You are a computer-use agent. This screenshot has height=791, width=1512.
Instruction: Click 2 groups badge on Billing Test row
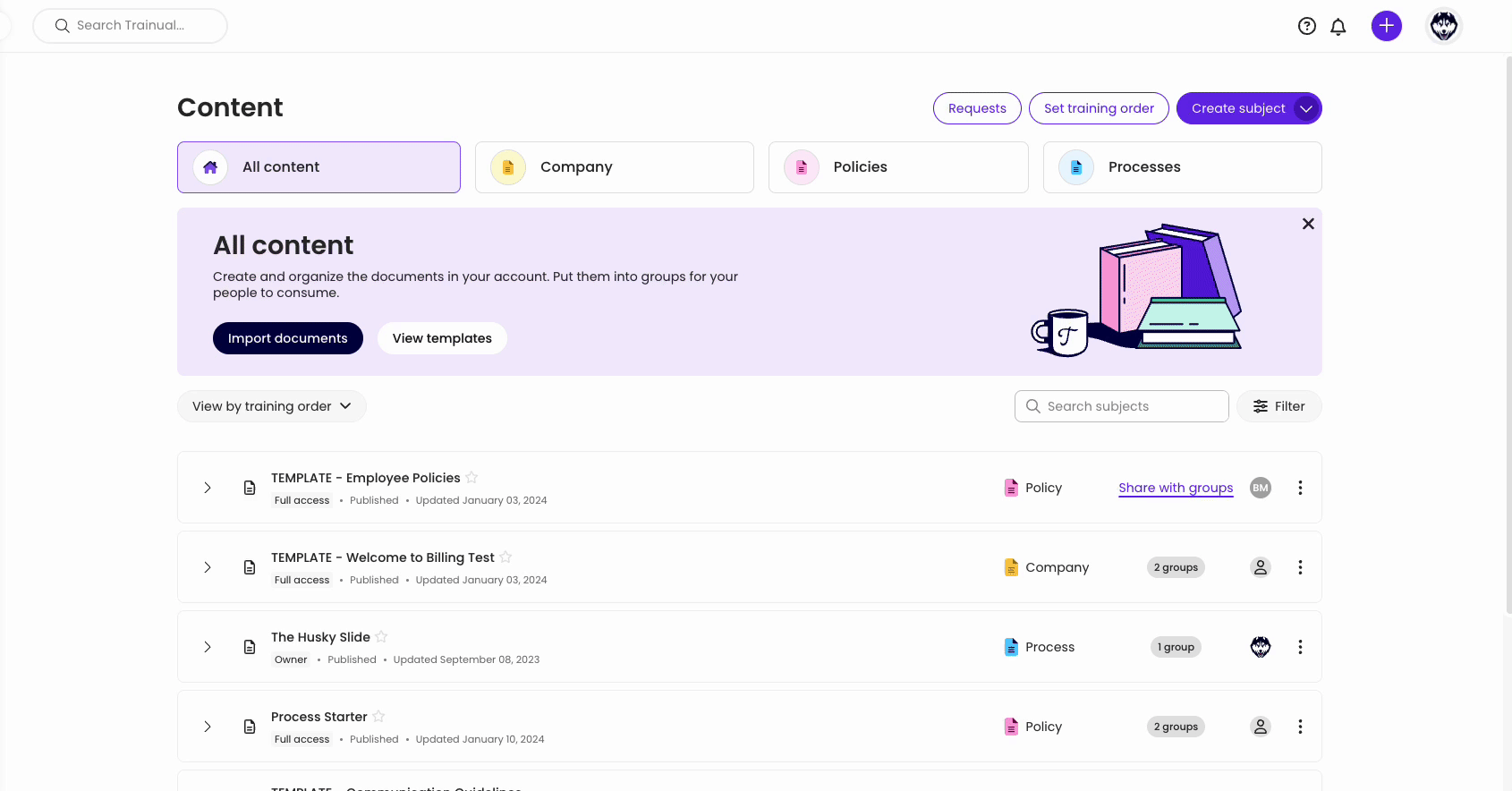click(1176, 567)
